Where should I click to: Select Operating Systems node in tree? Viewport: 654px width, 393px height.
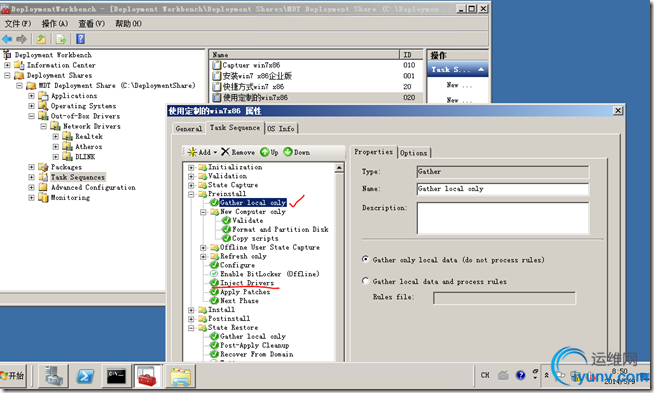(83, 106)
